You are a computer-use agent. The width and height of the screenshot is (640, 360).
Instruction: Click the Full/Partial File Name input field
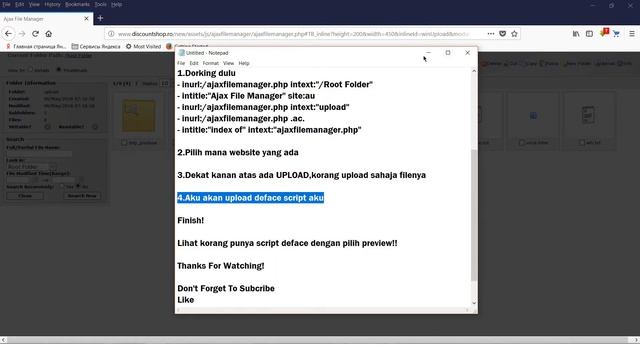click(x=39, y=154)
